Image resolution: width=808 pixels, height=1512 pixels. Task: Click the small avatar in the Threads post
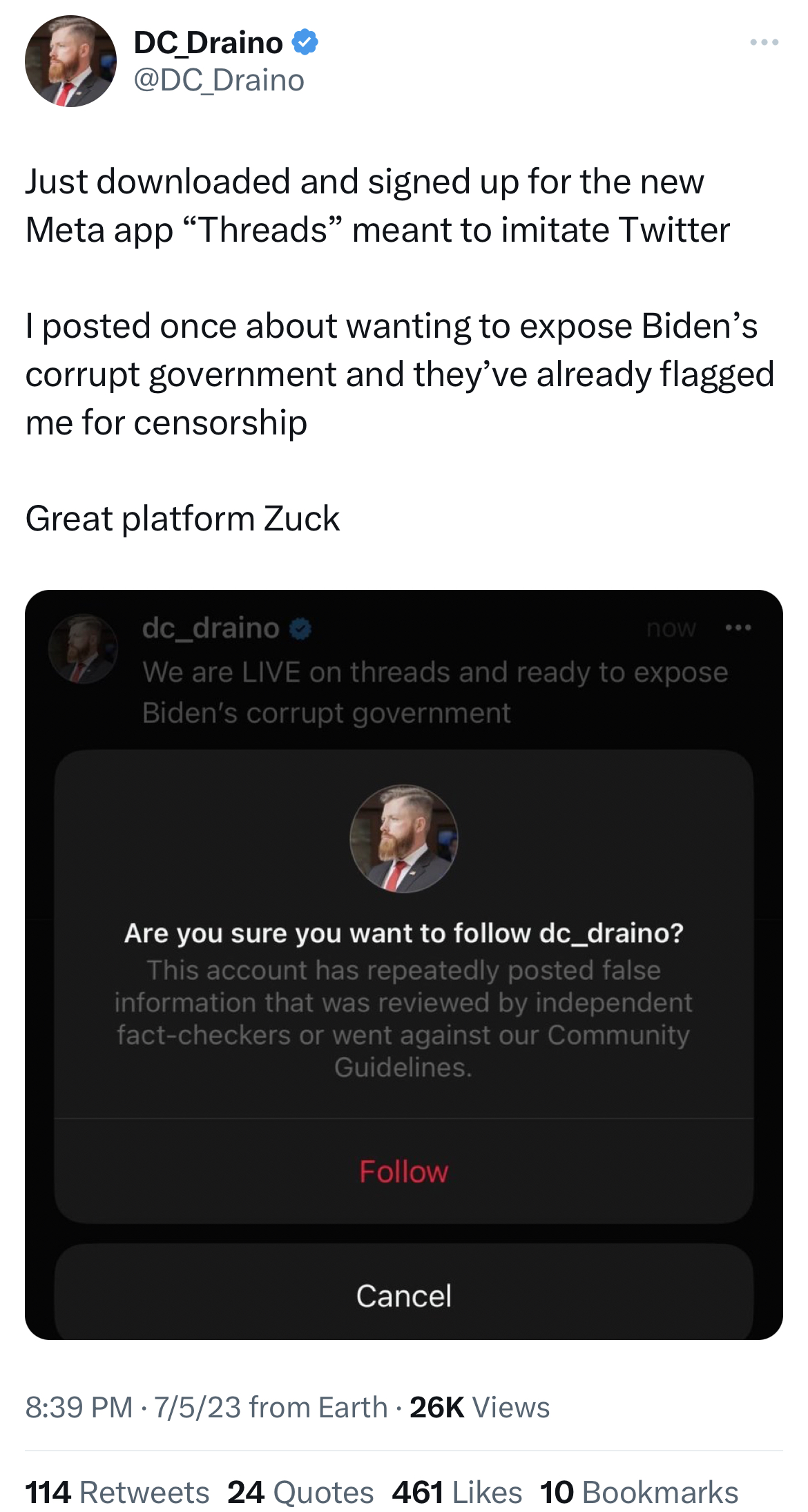coord(83,649)
